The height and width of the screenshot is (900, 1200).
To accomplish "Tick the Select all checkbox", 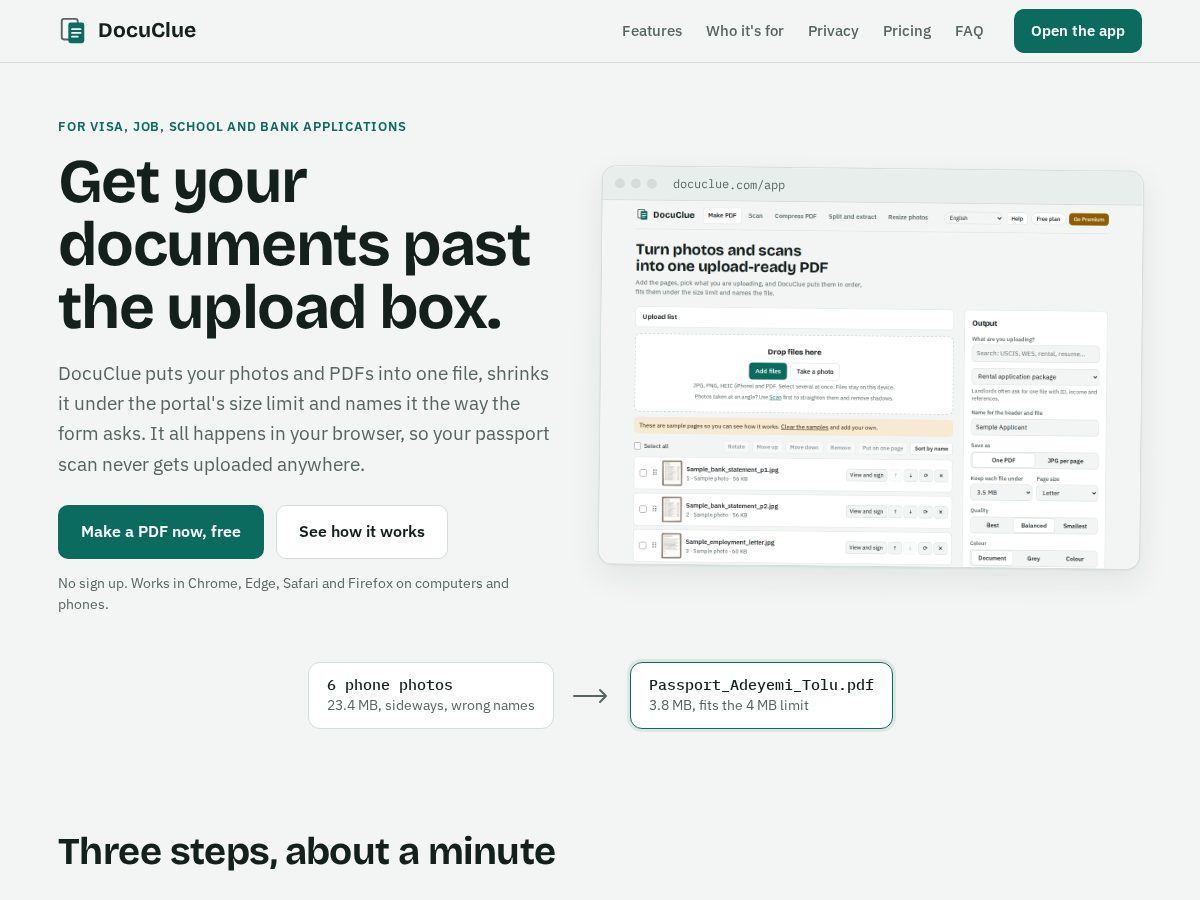I will tap(638, 446).
